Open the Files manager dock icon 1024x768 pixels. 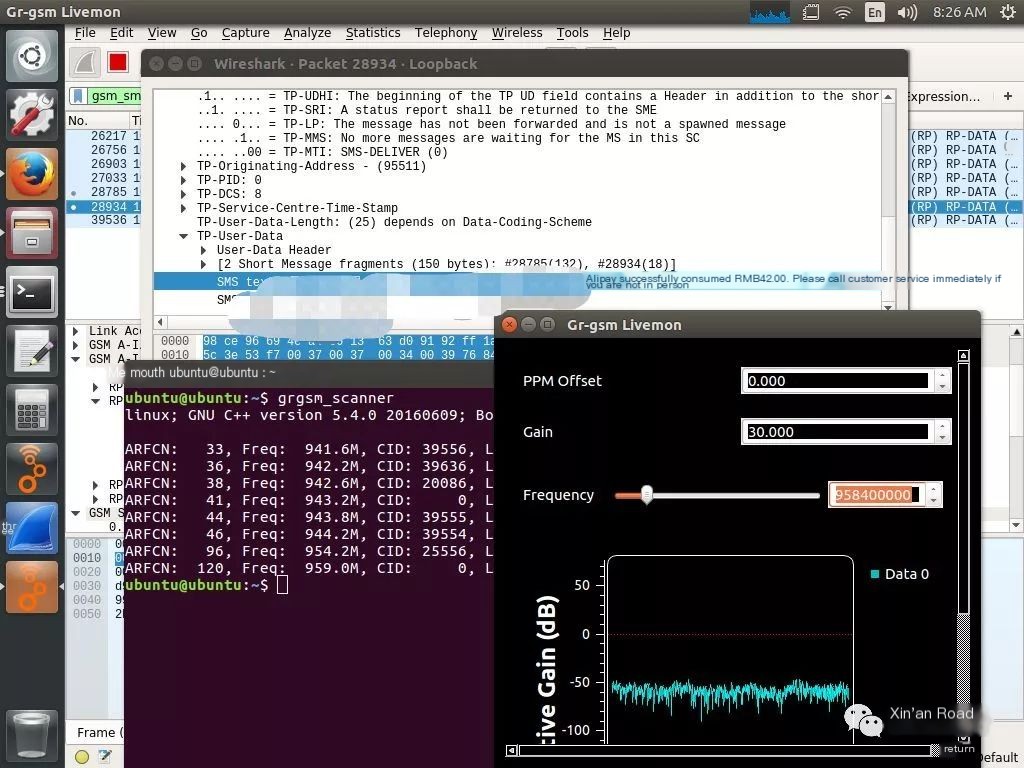click(31, 233)
